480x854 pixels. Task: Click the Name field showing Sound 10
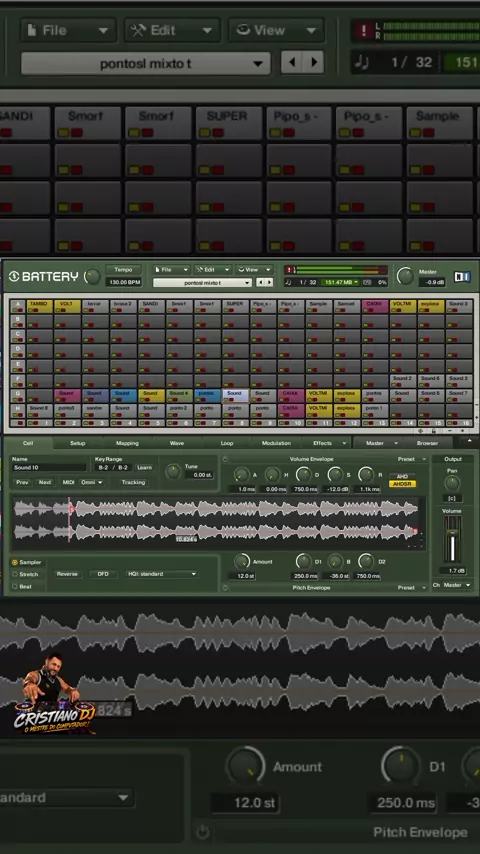pyautogui.click(x=49, y=467)
